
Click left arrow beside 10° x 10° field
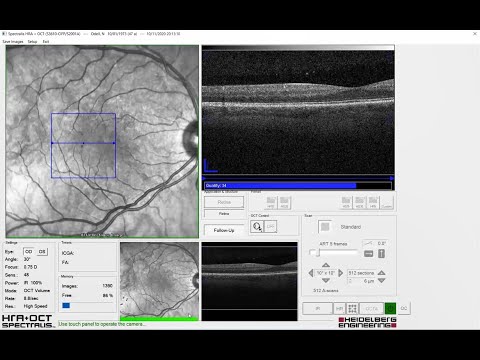tap(311, 273)
